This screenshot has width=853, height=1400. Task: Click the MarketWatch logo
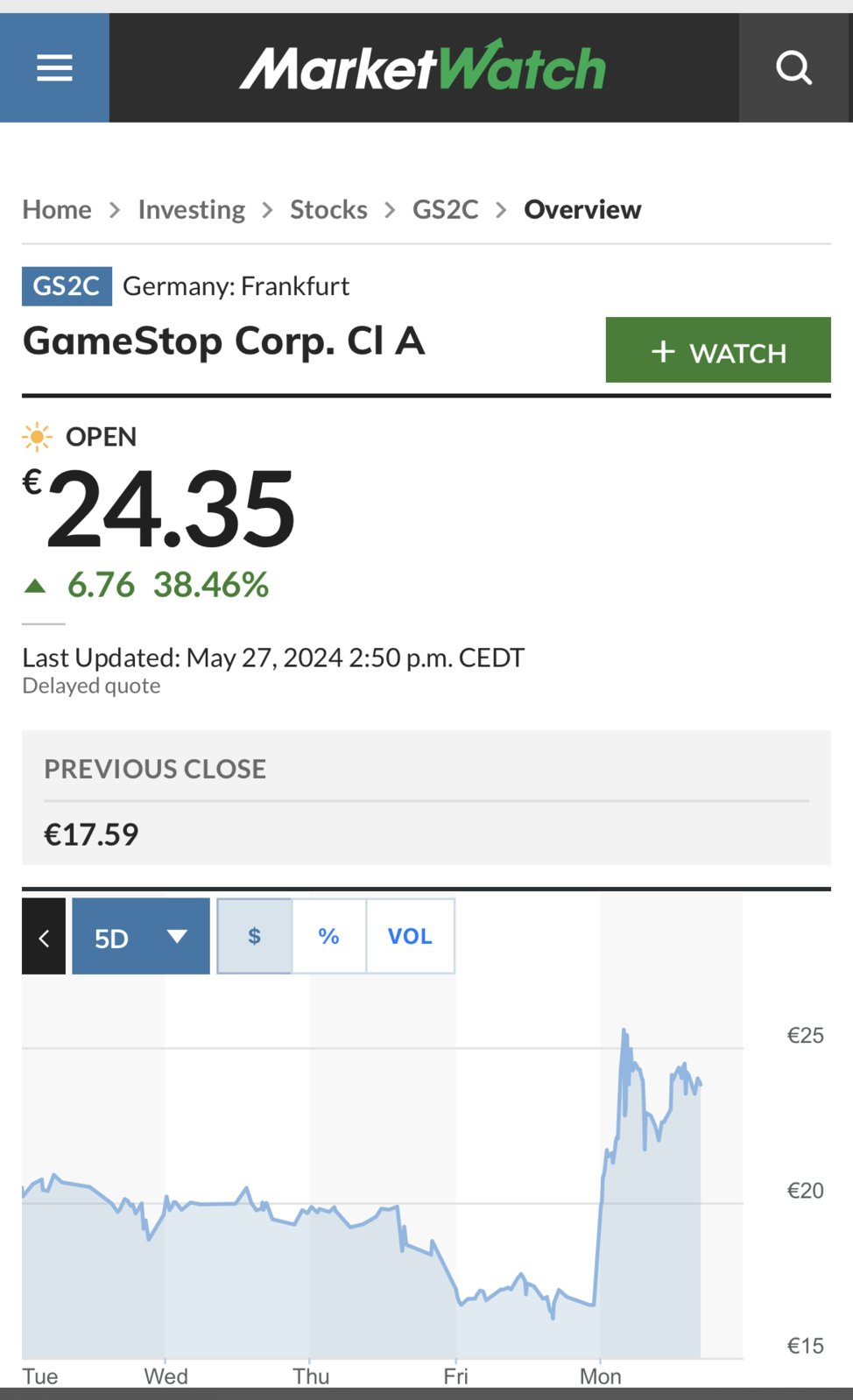pyautogui.click(x=423, y=67)
